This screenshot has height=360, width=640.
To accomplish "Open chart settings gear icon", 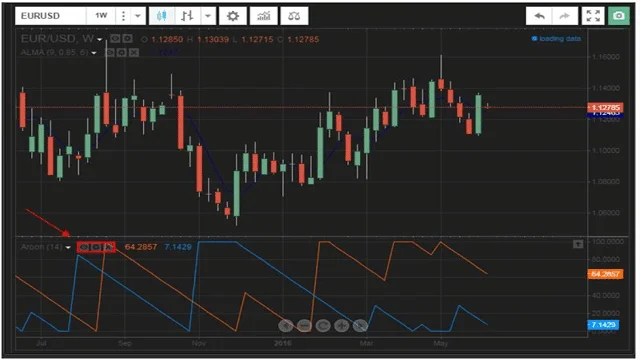I will 233,16.
